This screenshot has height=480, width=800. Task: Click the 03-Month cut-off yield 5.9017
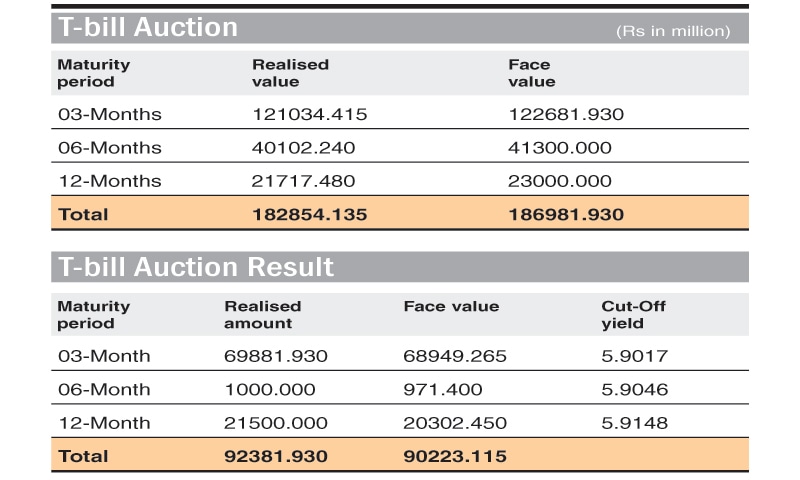[635, 356]
